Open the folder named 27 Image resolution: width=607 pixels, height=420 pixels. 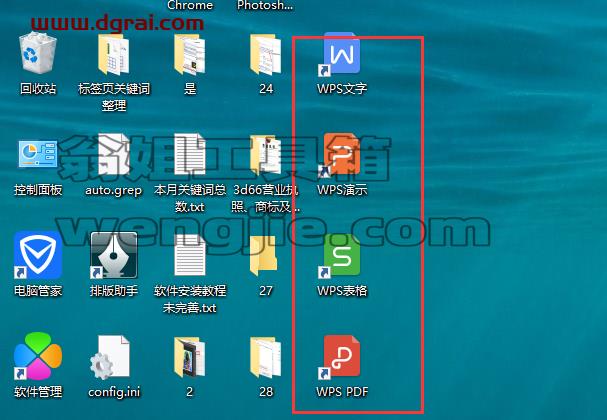[264, 255]
